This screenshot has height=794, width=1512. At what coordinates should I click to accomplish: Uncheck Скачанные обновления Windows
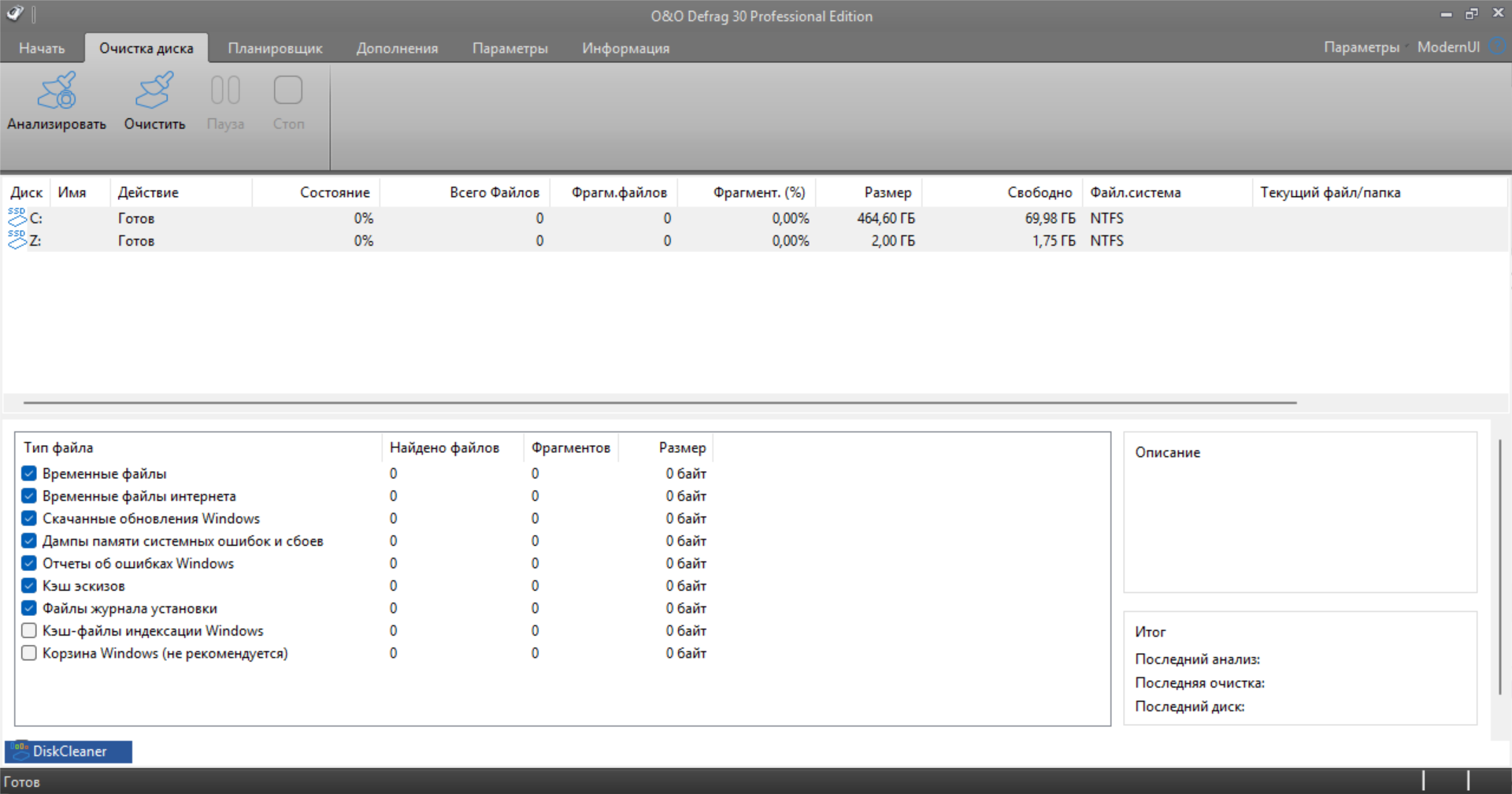pyautogui.click(x=29, y=518)
